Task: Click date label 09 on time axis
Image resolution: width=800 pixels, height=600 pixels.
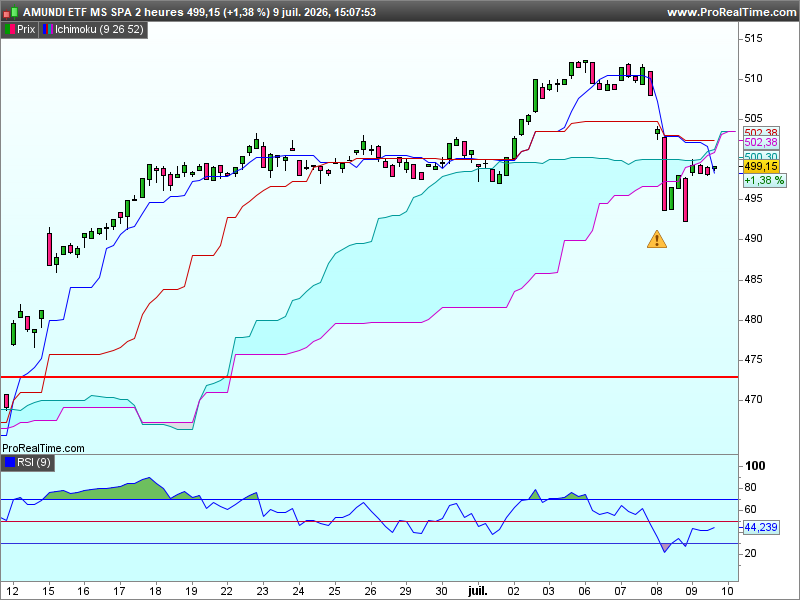Action: [692, 591]
